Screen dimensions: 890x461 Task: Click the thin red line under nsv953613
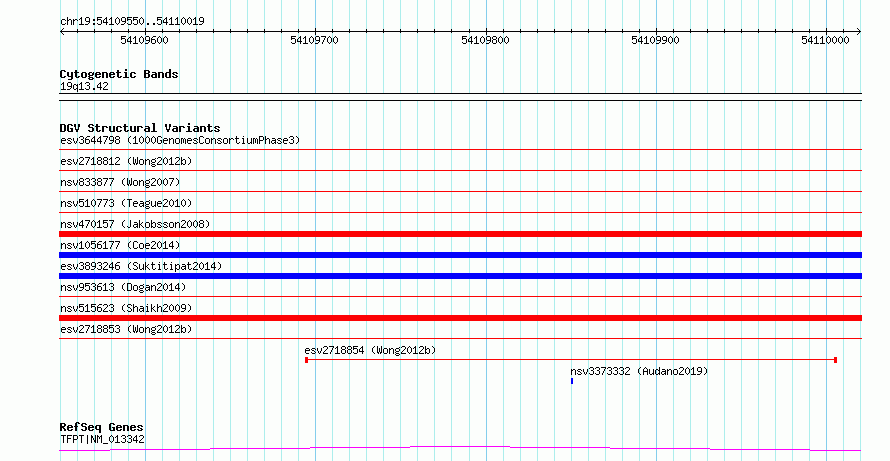point(460,297)
